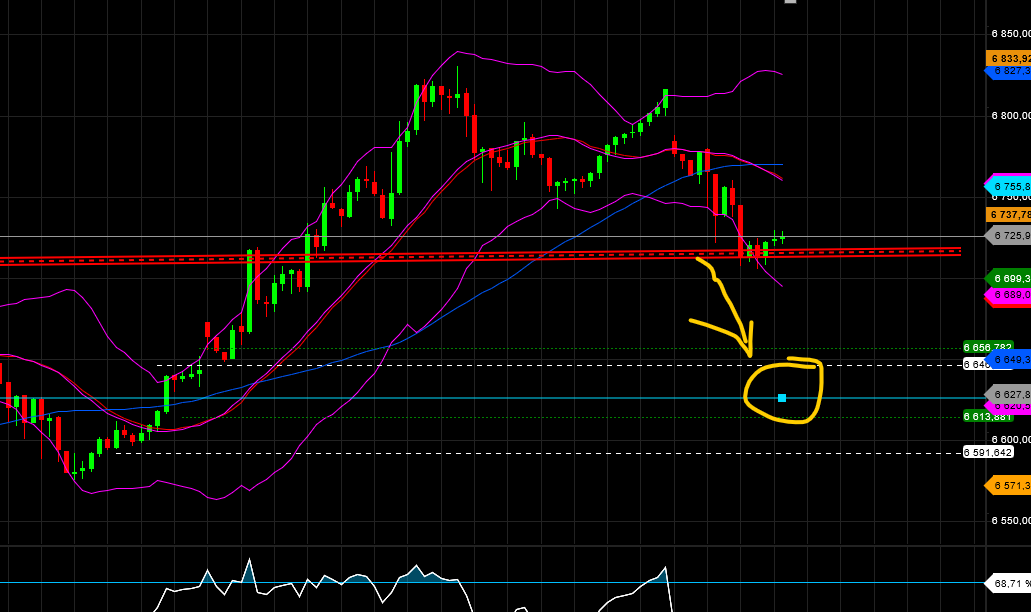Select the red dashed horizontal support line
Screen dimensions: 1031x612
click(480, 256)
